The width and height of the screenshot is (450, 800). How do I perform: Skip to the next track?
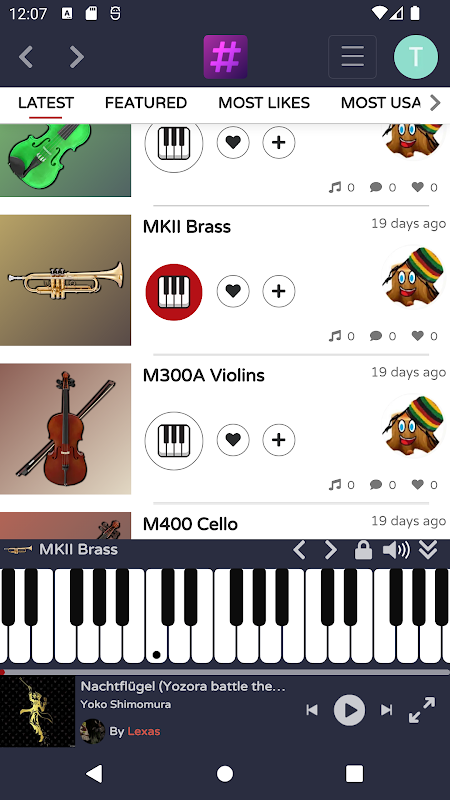[x=387, y=710]
